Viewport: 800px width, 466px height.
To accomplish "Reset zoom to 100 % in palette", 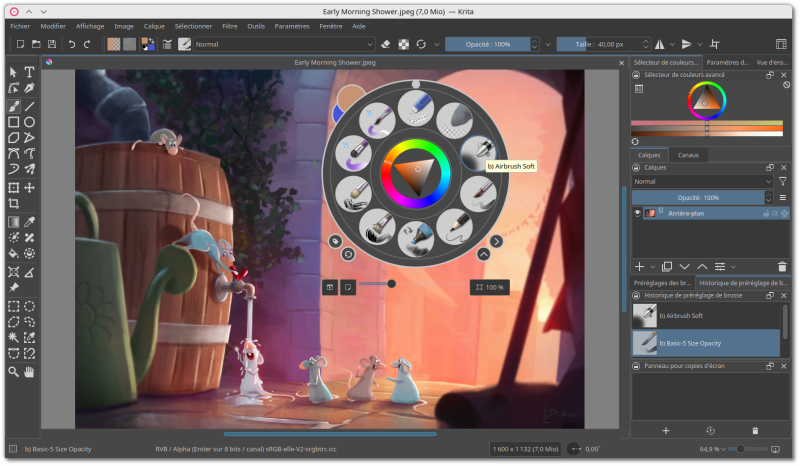I will 490,287.
